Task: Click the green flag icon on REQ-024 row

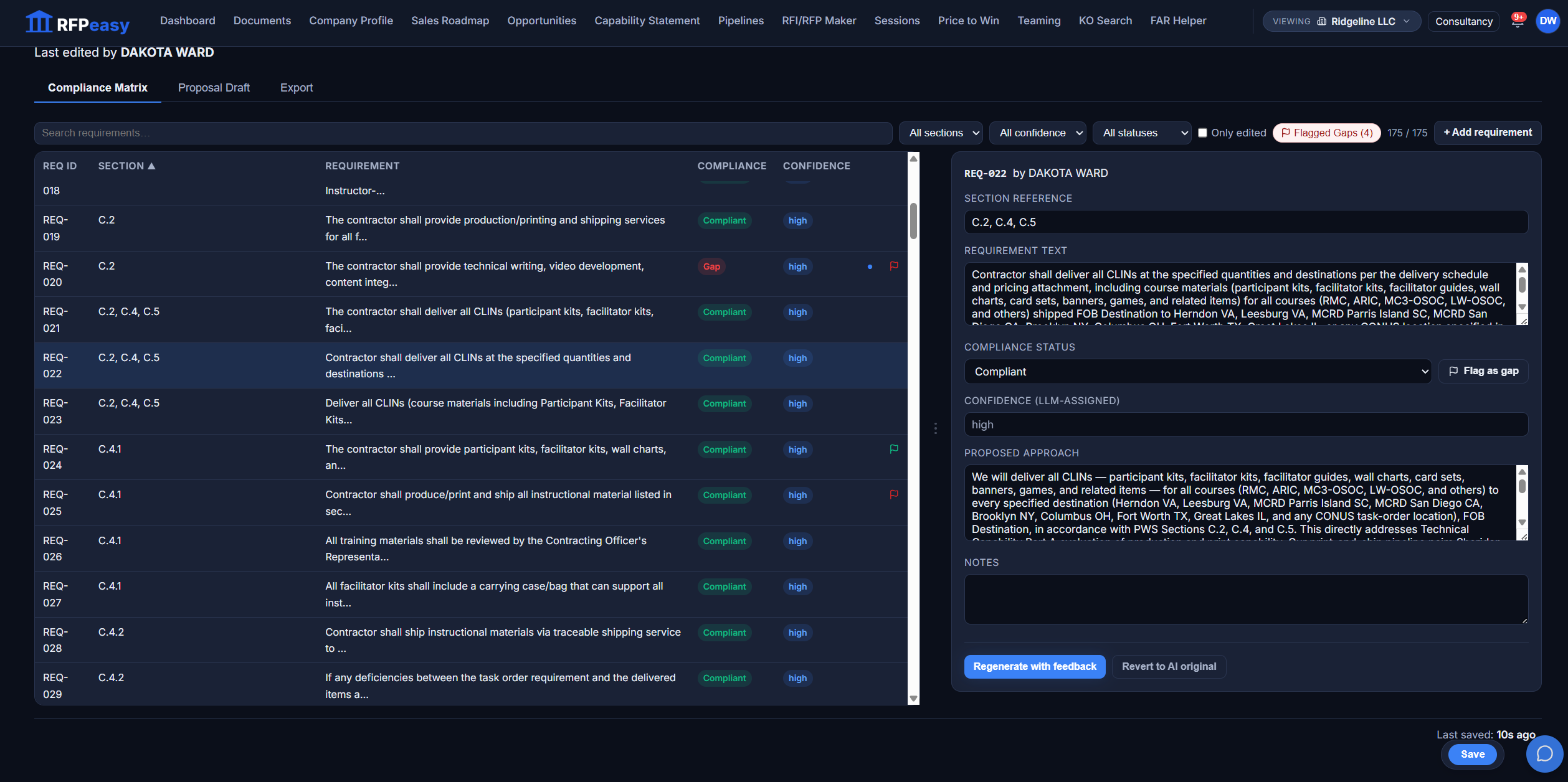Action: coord(894,449)
